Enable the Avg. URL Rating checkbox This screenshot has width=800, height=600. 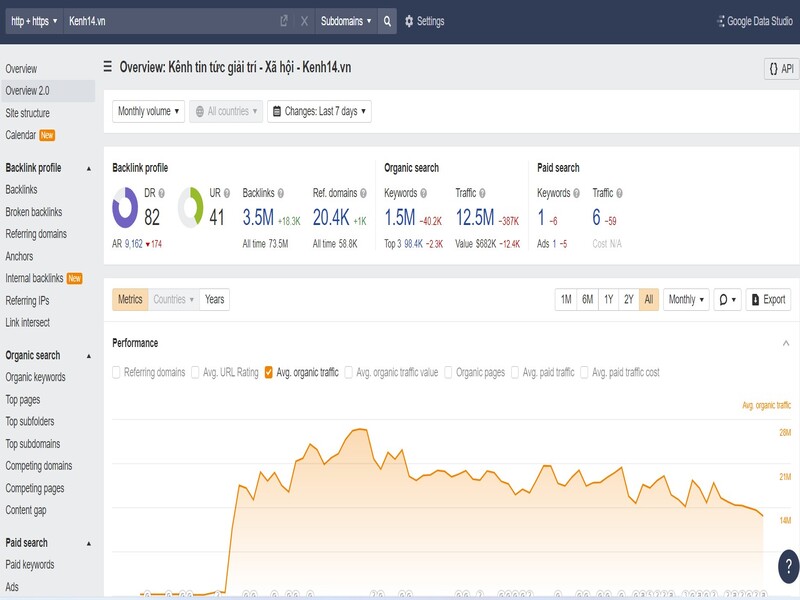tap(195, 372)
